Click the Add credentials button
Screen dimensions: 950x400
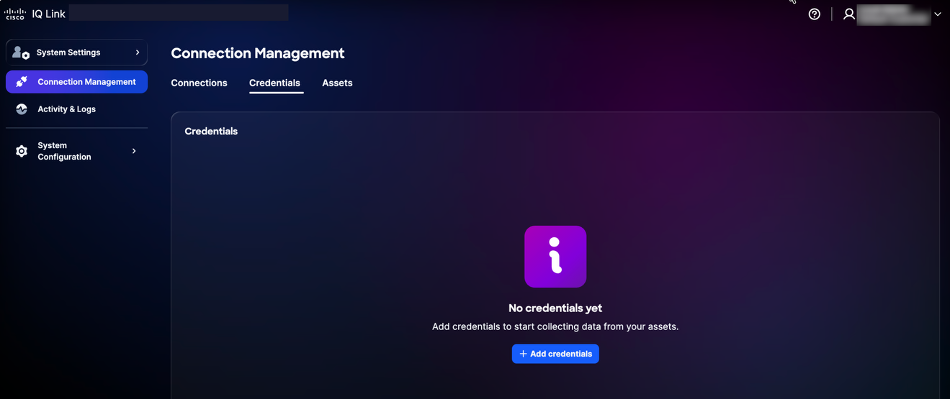coord(555,354)
